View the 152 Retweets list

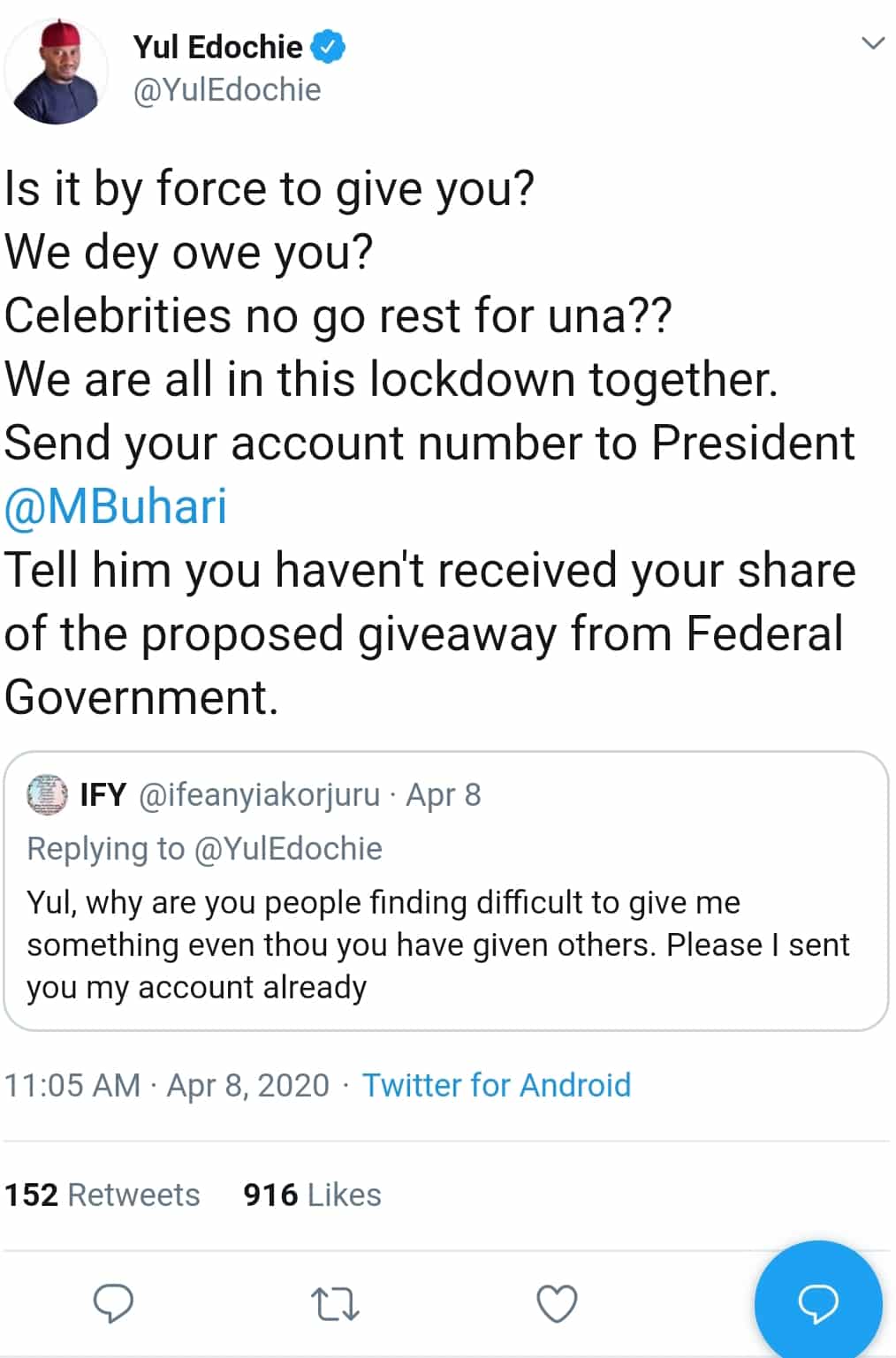(103, 1195)
